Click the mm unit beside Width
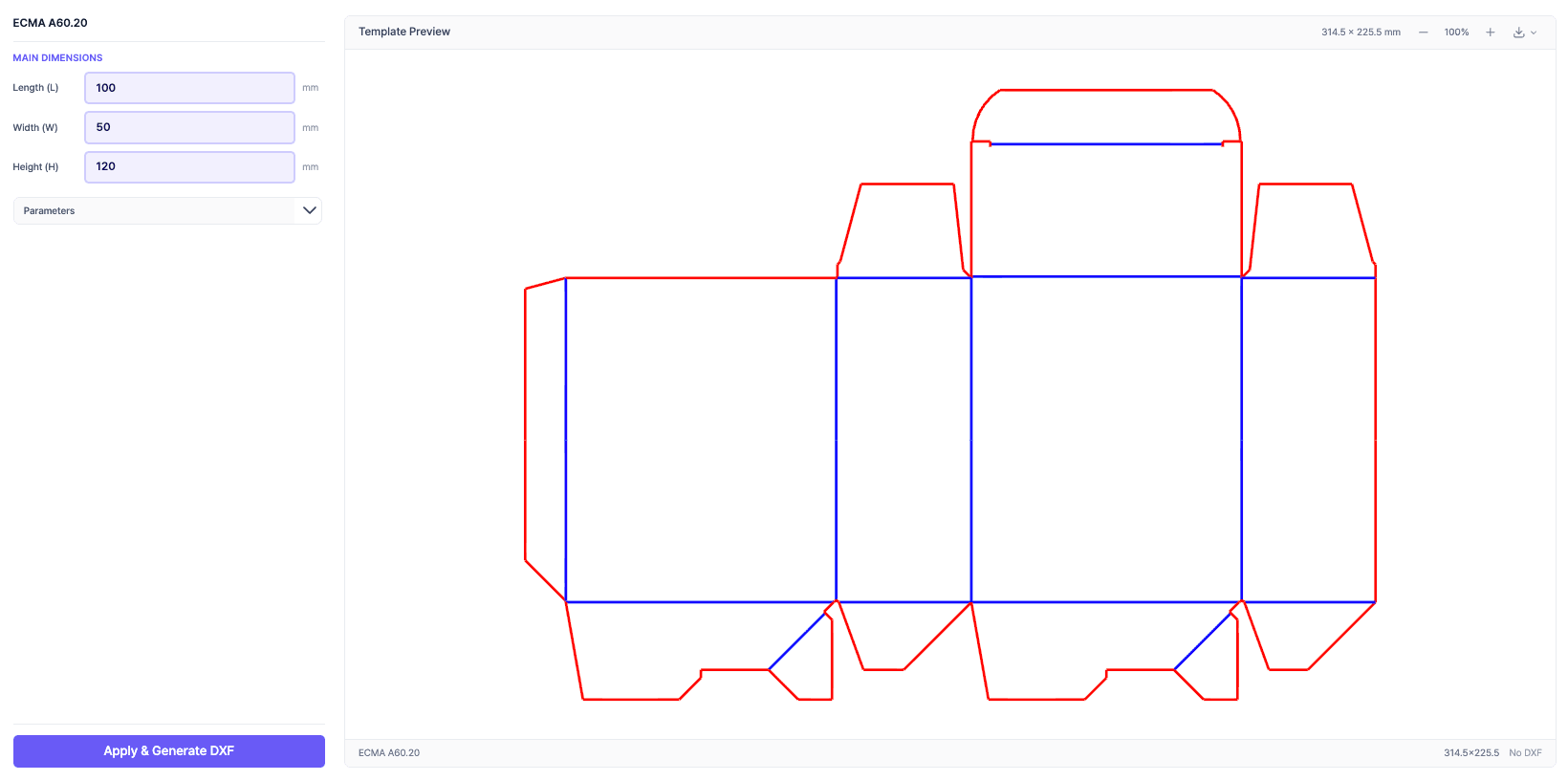 click(311, 128)
